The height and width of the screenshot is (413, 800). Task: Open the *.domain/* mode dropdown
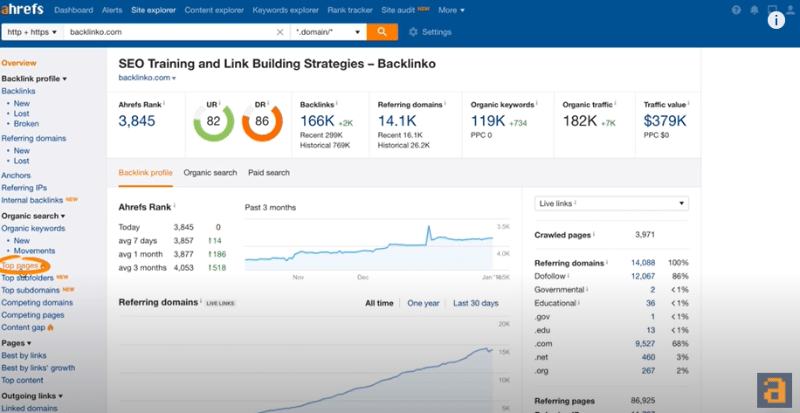(329, 32)
